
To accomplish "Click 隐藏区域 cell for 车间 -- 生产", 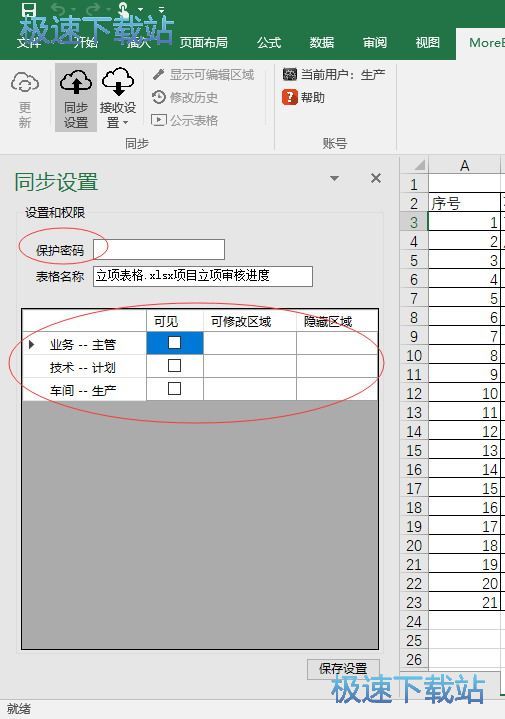I will [x=337, y=389].
